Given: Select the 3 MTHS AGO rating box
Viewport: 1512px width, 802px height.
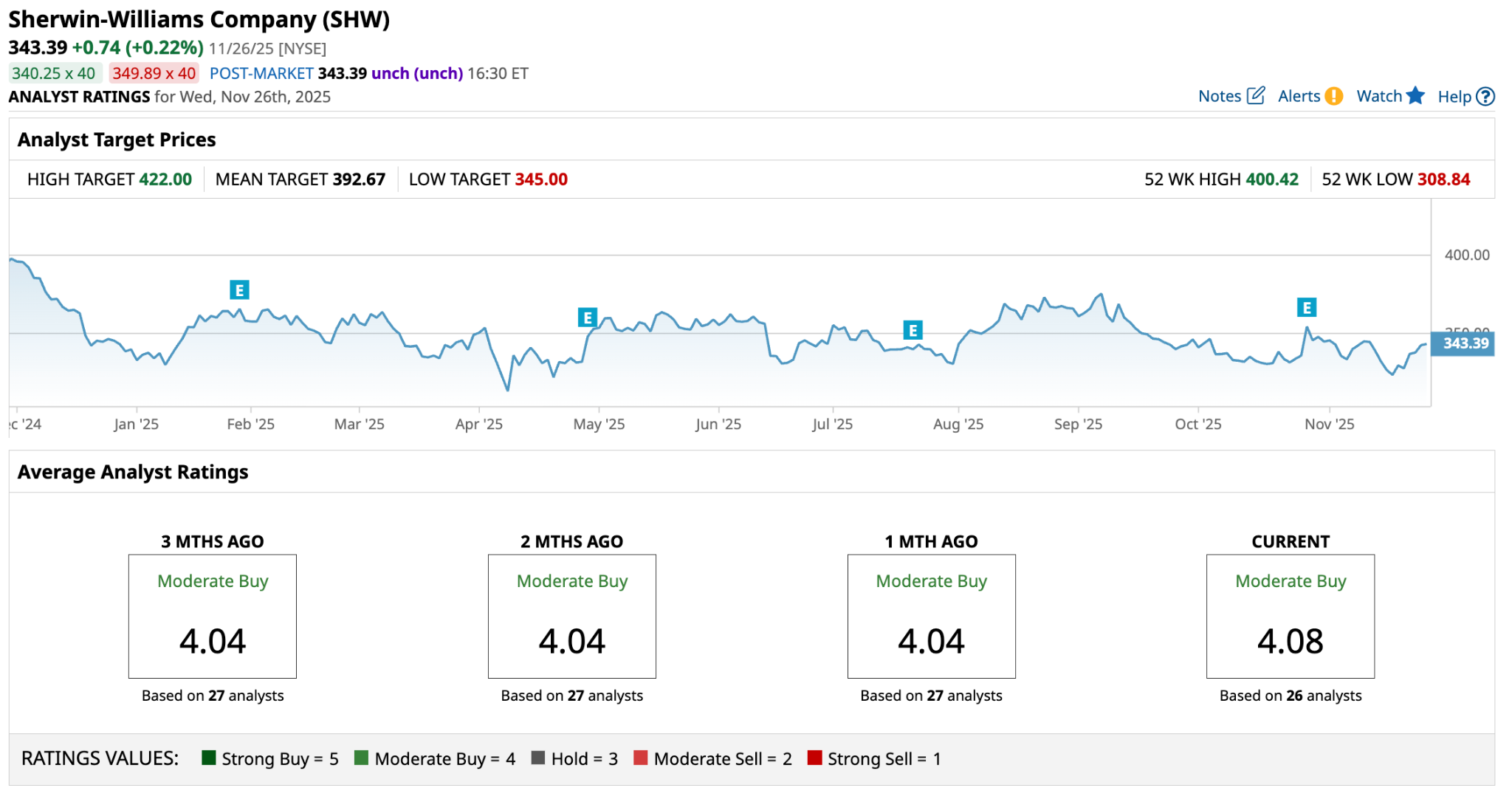Looking at the screenshot, I should pos(213,616).
